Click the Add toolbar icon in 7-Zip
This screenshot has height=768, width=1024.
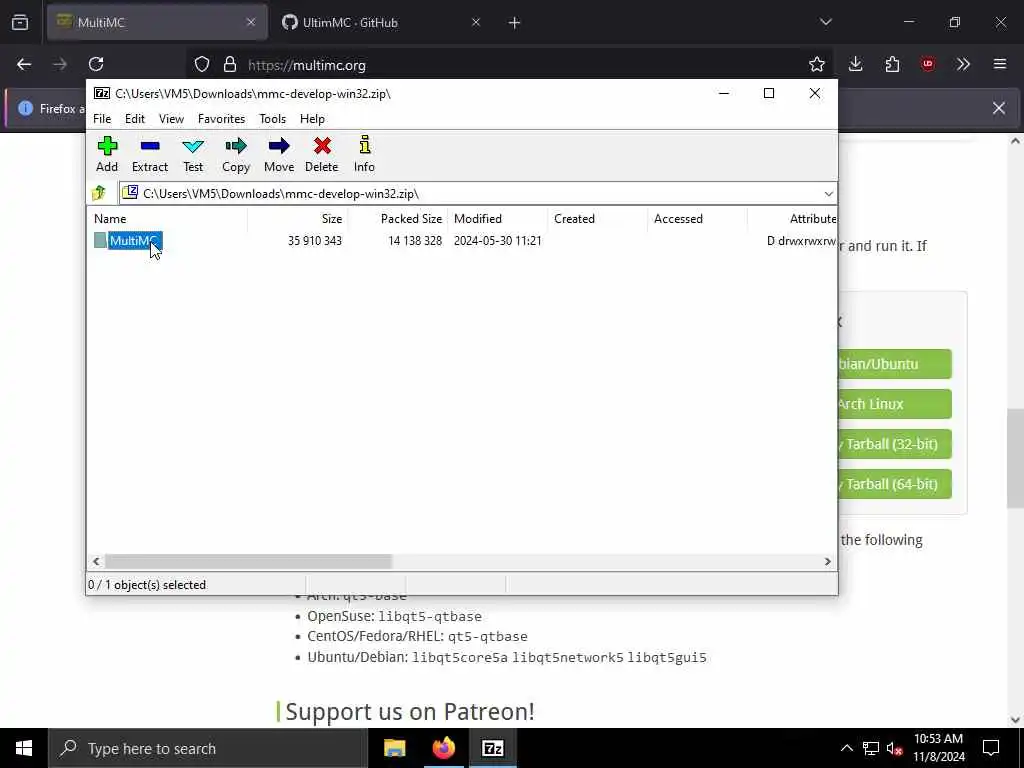pos(107,154)
